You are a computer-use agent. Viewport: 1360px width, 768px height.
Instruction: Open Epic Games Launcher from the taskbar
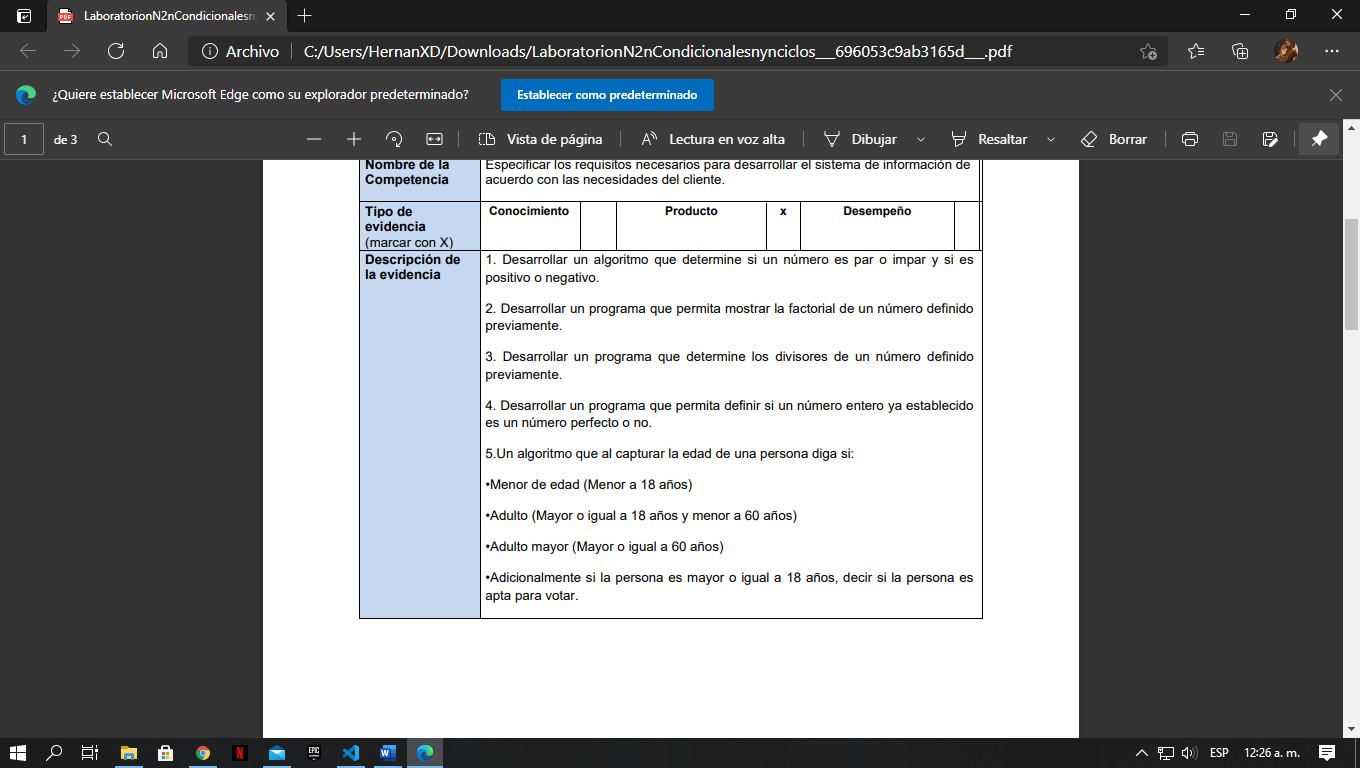point(314,752)
